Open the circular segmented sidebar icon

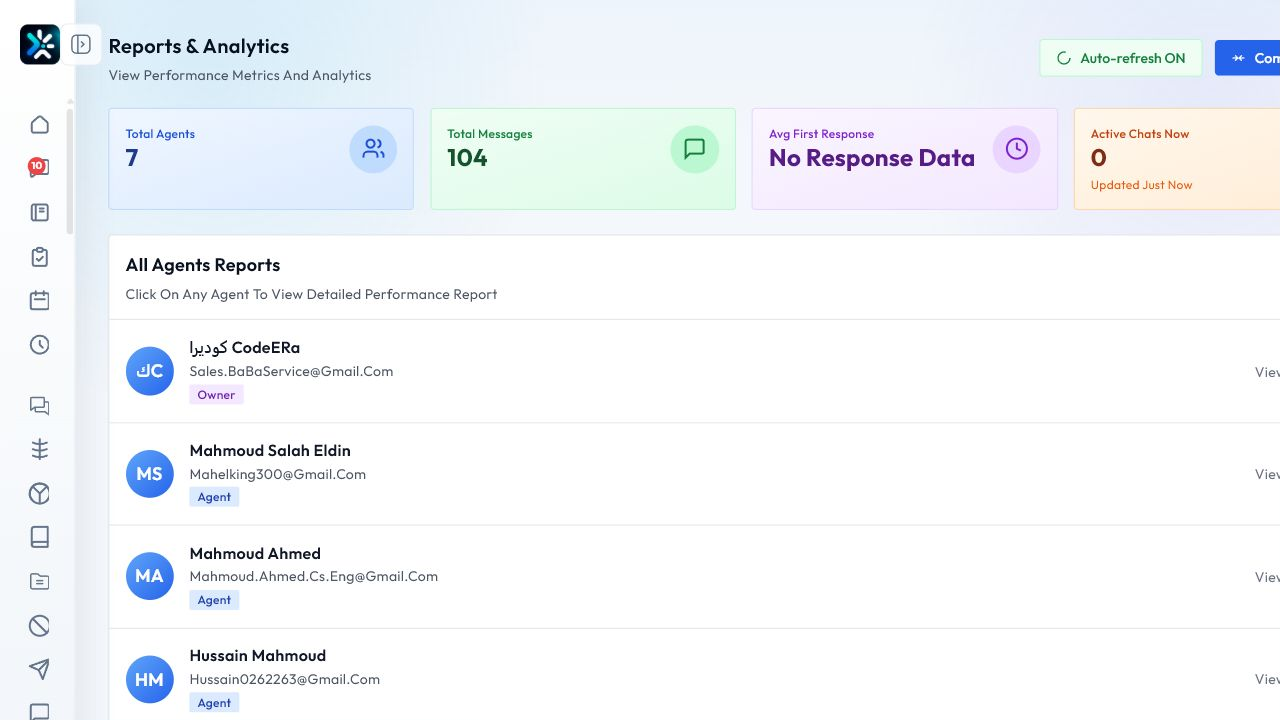[39, 494]
